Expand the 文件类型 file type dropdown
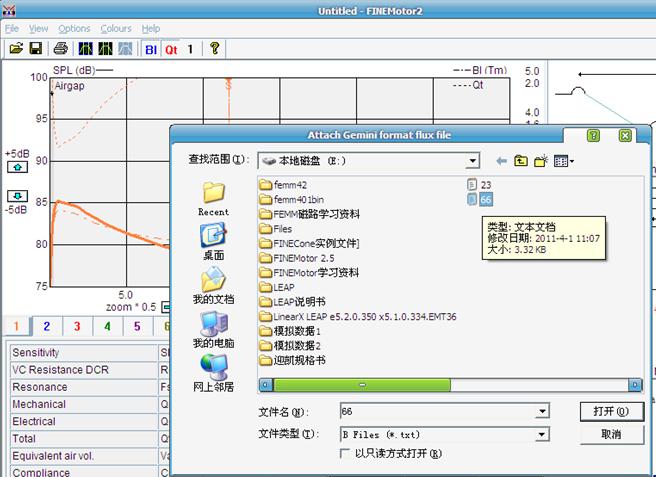 tap(542, 434)
